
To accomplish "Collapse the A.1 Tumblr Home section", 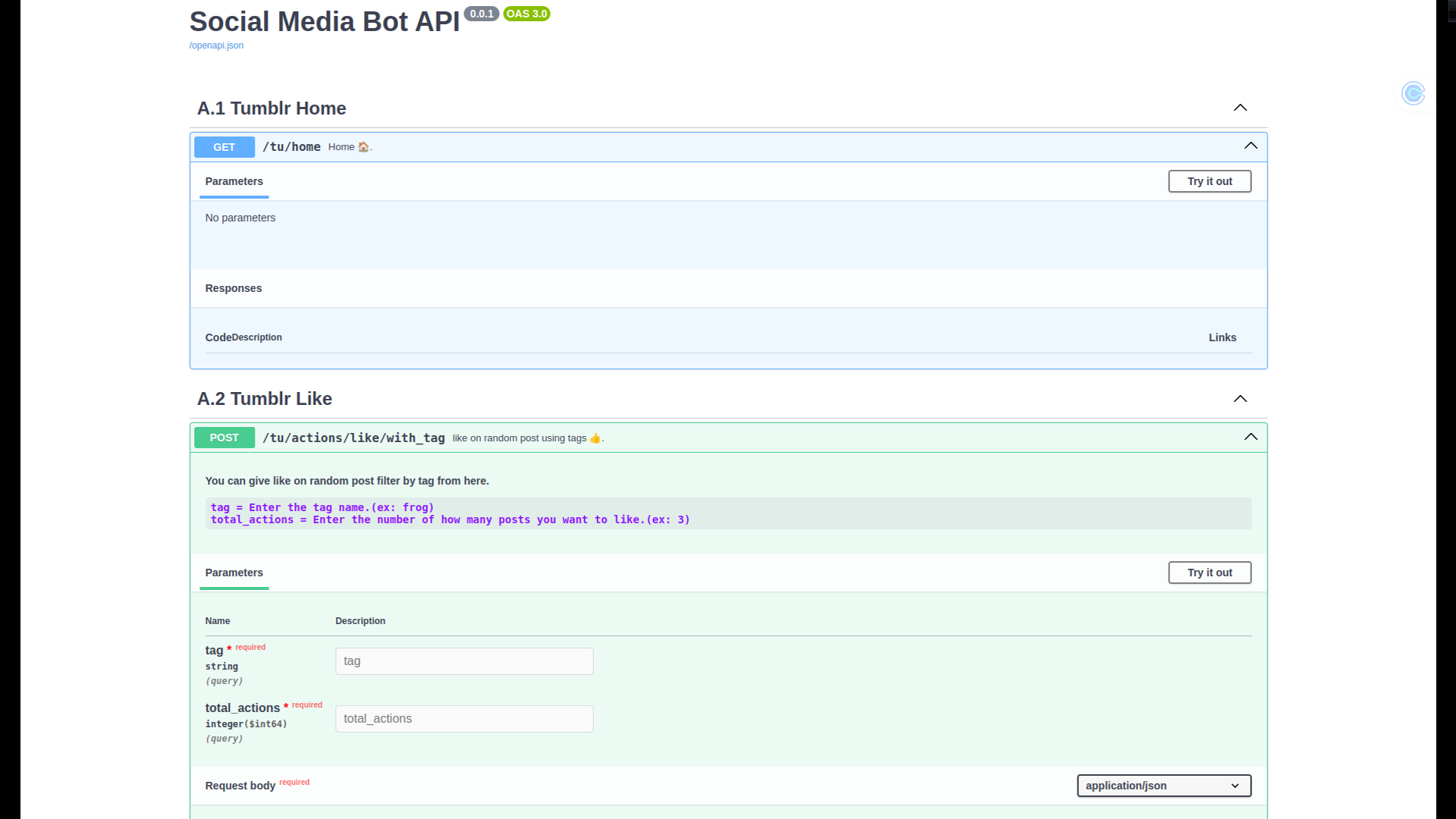I will click(x=1240, y=108).
